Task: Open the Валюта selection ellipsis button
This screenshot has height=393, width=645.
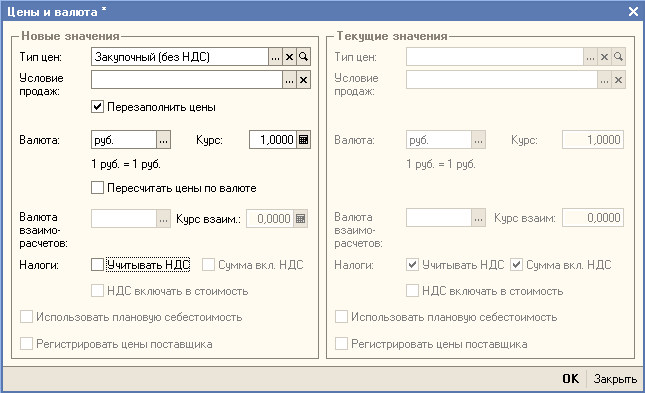Action: pyautogui.click(x=164, y=140)
